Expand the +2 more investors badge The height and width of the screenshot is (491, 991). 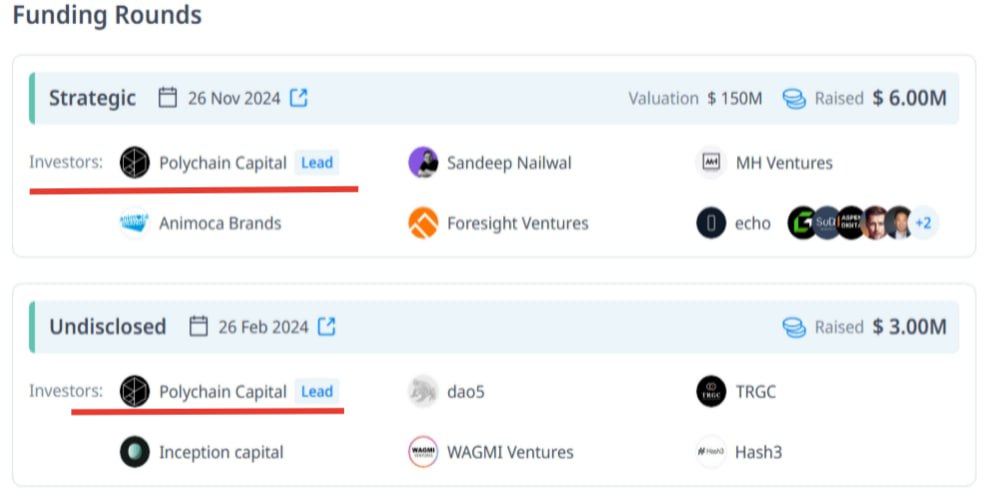tap(923, 223)
